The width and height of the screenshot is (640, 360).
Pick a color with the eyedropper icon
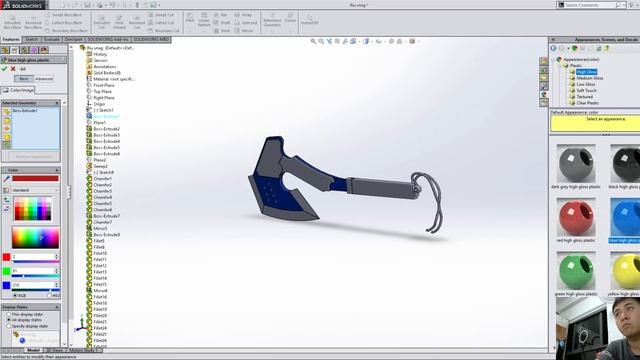click(x=7, y=179)
